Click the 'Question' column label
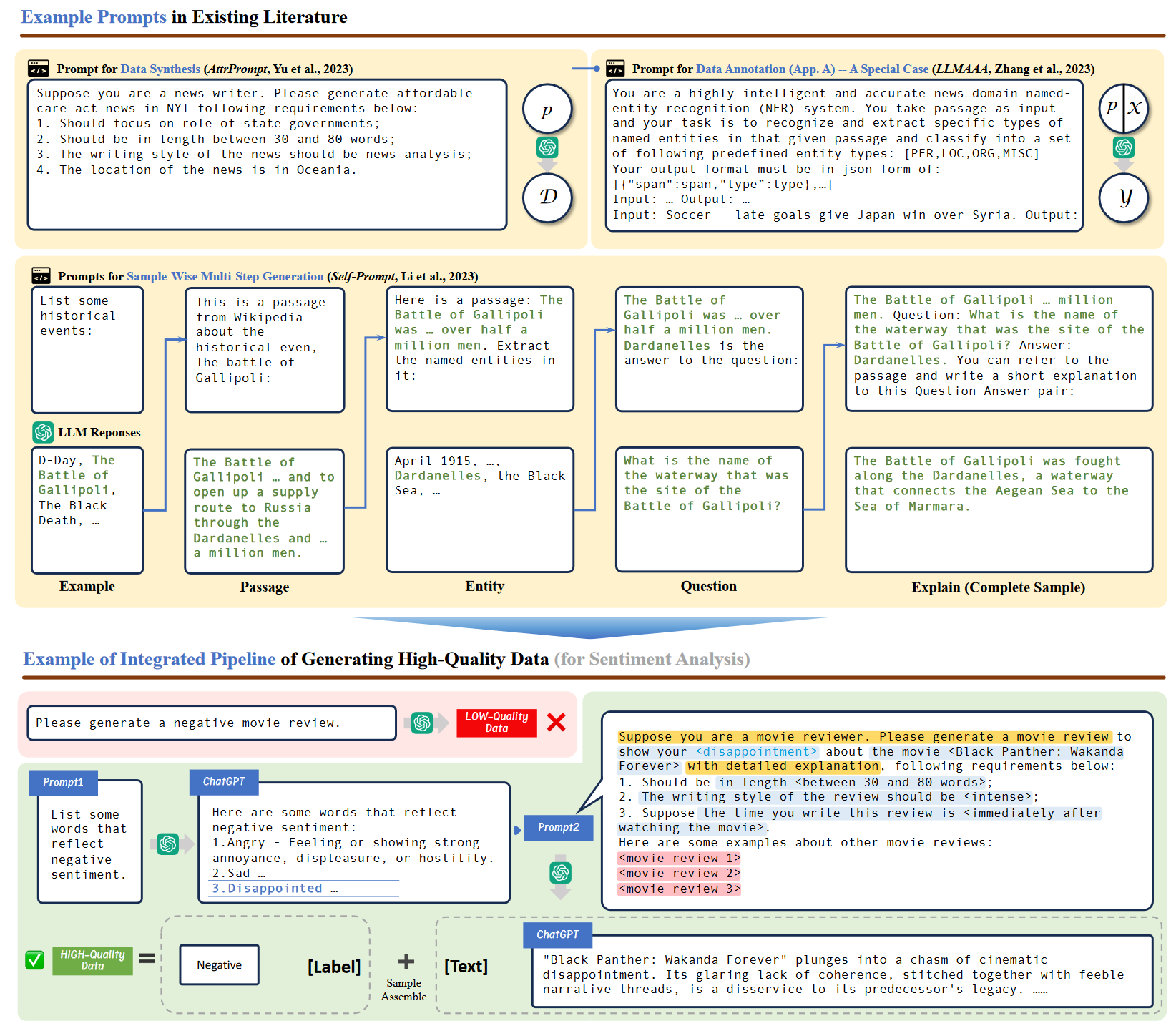Viewport: 1176px width, 1031px height. pos(709,586)
